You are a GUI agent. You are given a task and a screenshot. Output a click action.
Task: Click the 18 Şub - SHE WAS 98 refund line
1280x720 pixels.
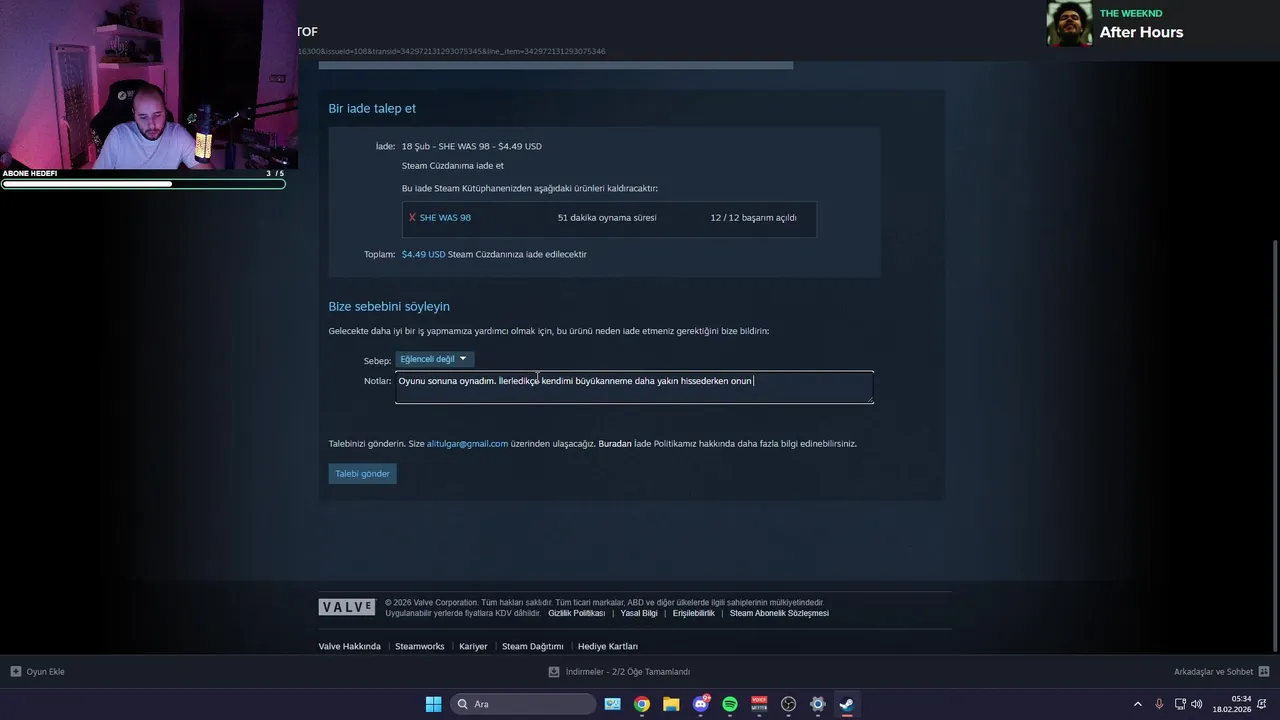[x=471, y=146]
